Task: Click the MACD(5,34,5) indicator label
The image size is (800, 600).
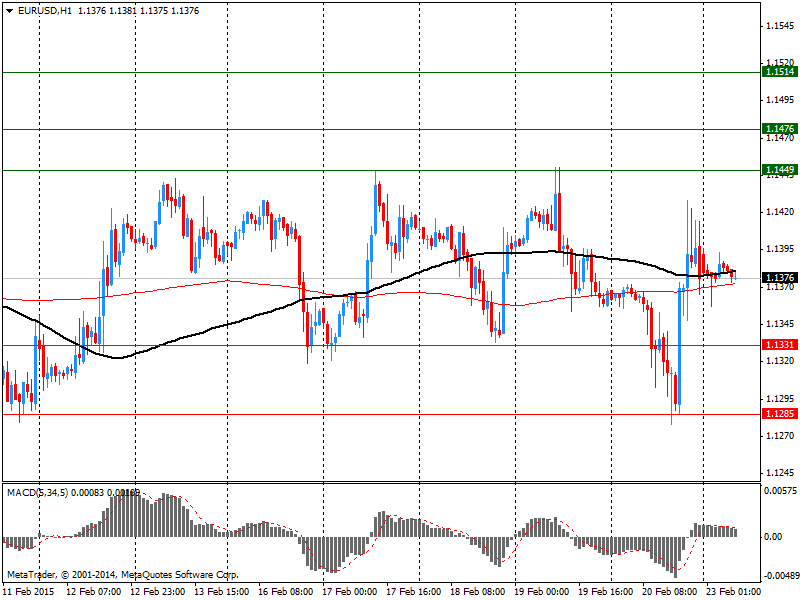Action: pyautogui.click(x=37, y=493)
